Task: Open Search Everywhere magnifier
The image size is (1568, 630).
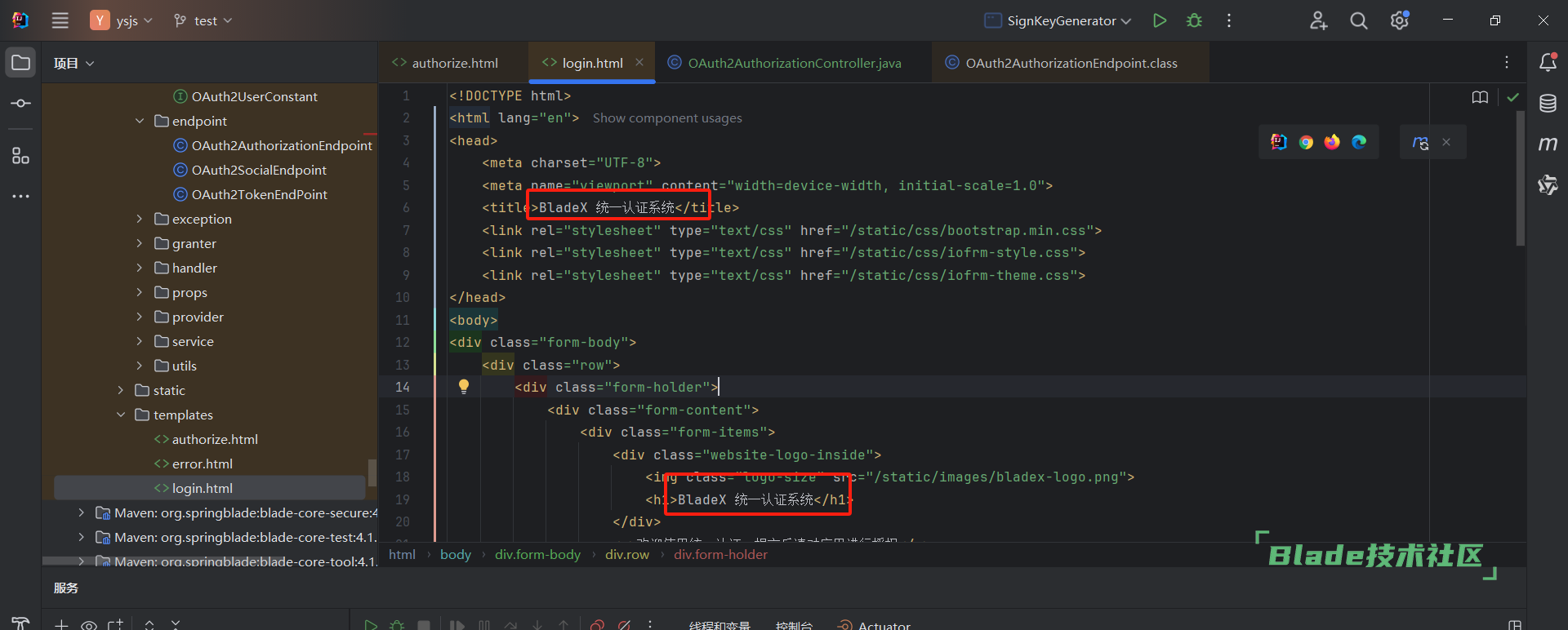Action: click(x=1359, y=20)
